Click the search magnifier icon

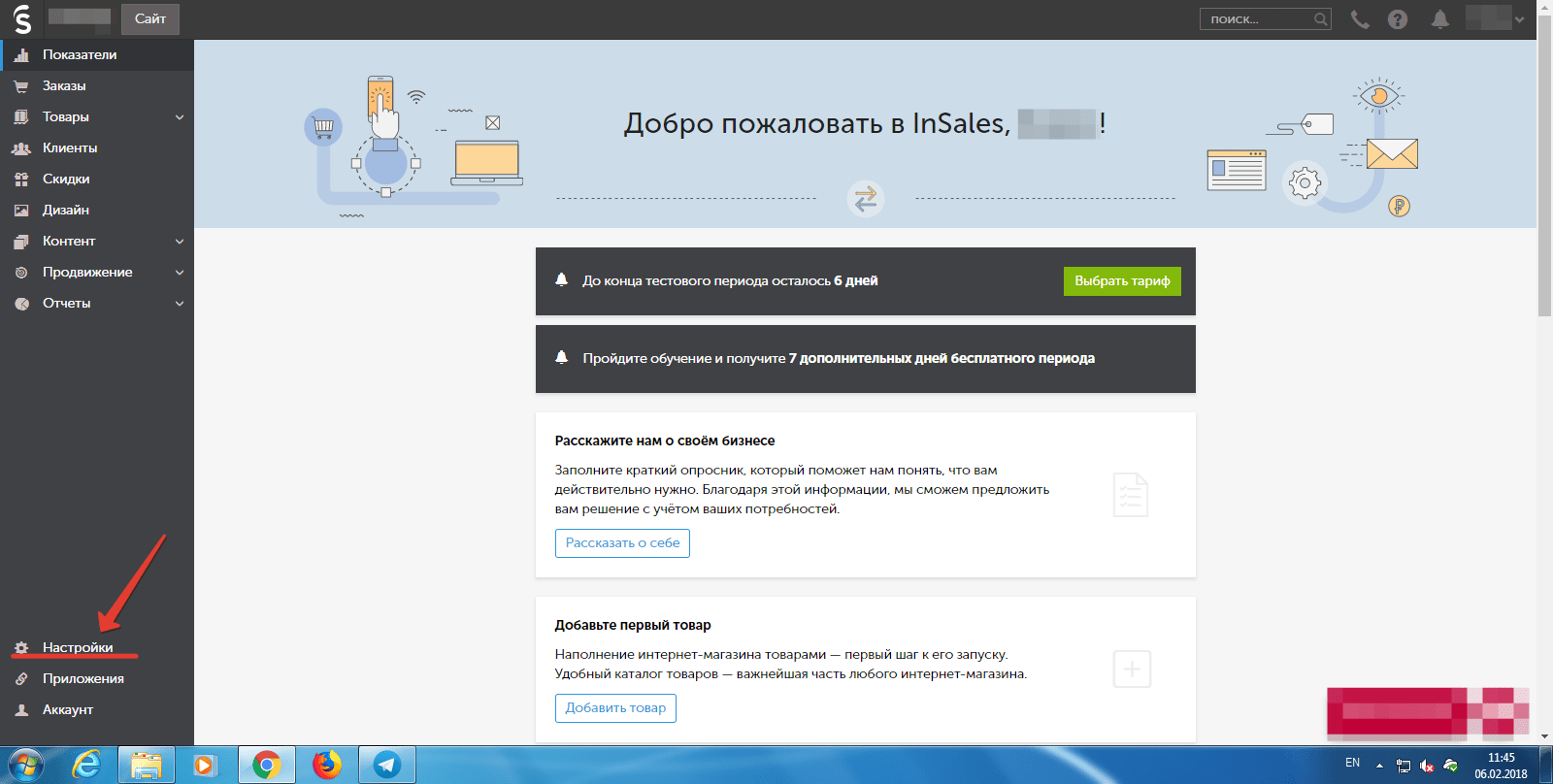click(1320, 19)
